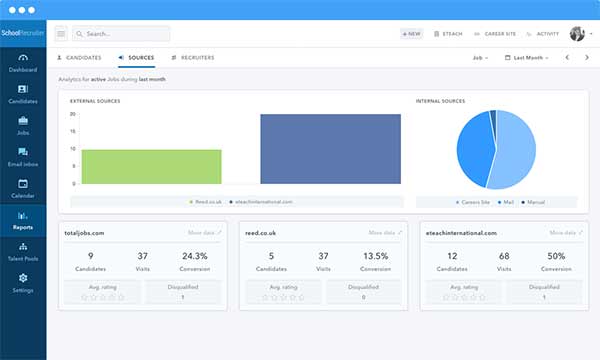The image size is (600, 360).
Task: Toggle reed.co.uk legend item in chart
Action: click(x=205, y=202)
